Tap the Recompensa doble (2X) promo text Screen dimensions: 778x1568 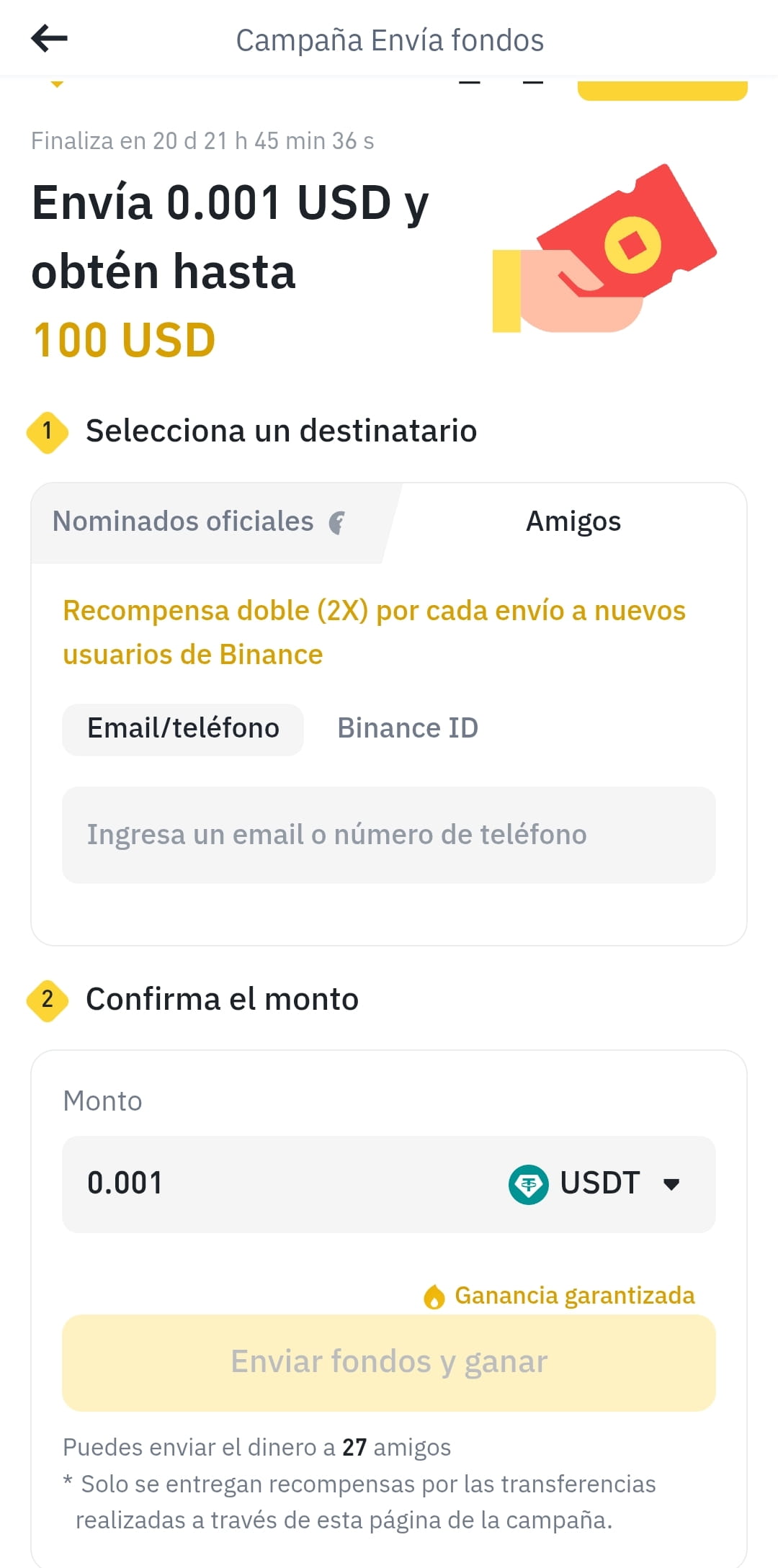tap(374, 632)
